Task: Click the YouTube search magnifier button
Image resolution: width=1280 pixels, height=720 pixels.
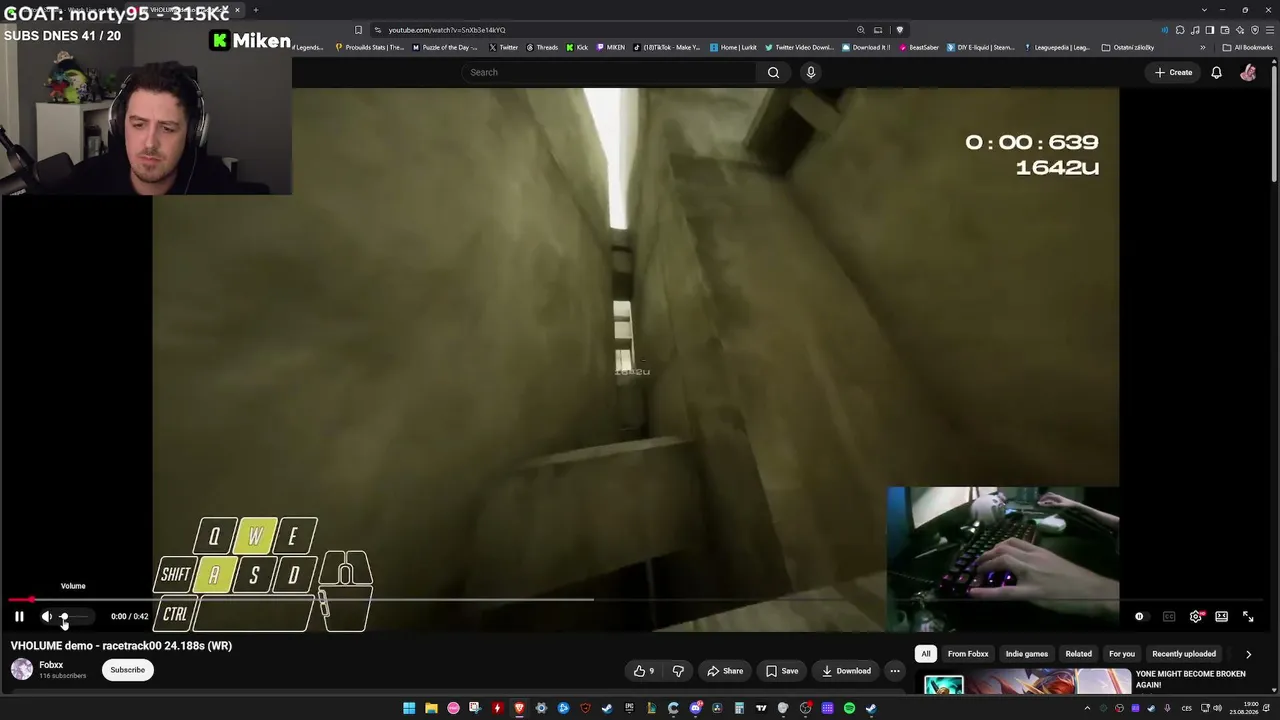Action: (773, 72)
